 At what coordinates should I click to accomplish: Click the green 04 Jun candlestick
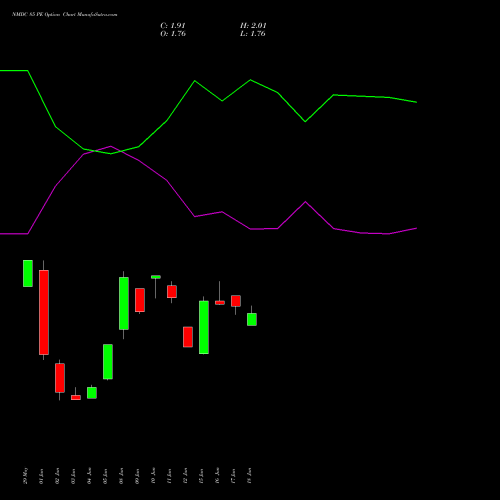92,393
